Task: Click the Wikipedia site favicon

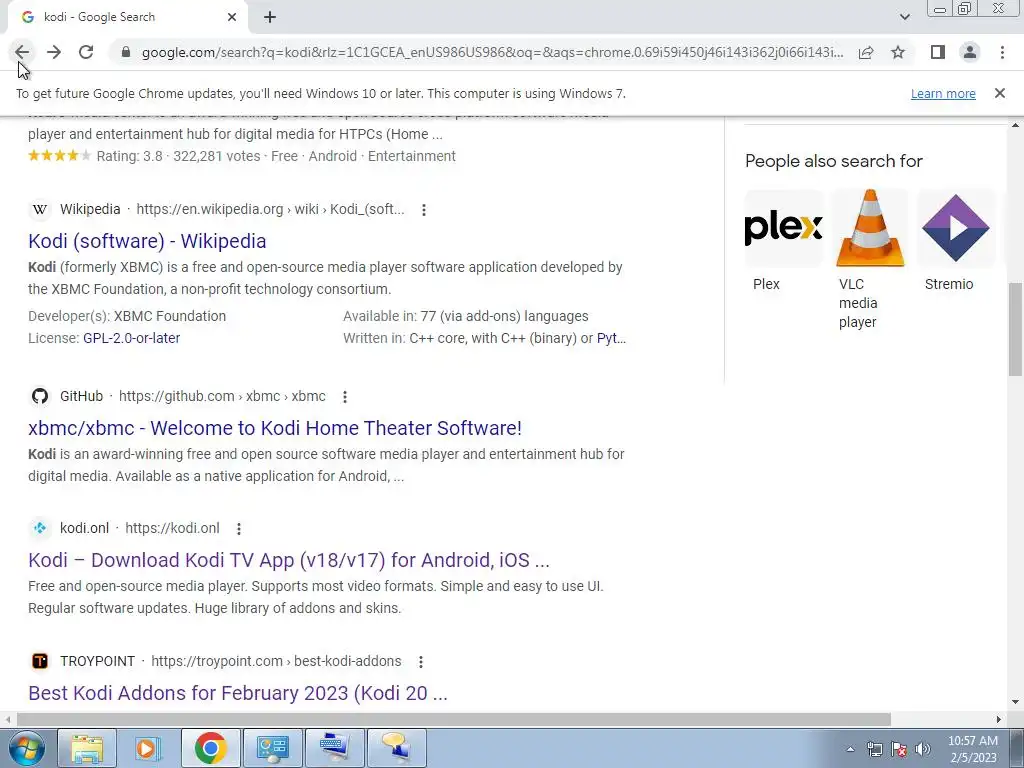Action: pyautogui.click(x=40, y=210)
